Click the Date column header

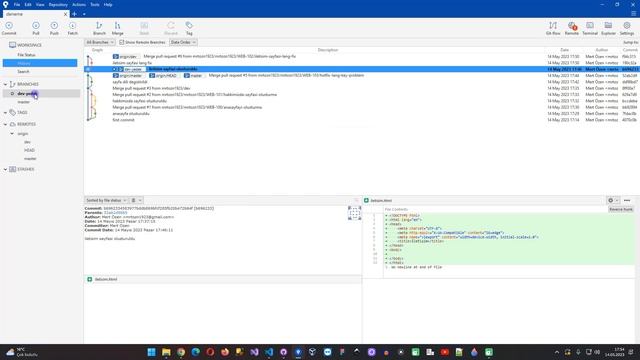pyautogui.click(x=564, y=50)
